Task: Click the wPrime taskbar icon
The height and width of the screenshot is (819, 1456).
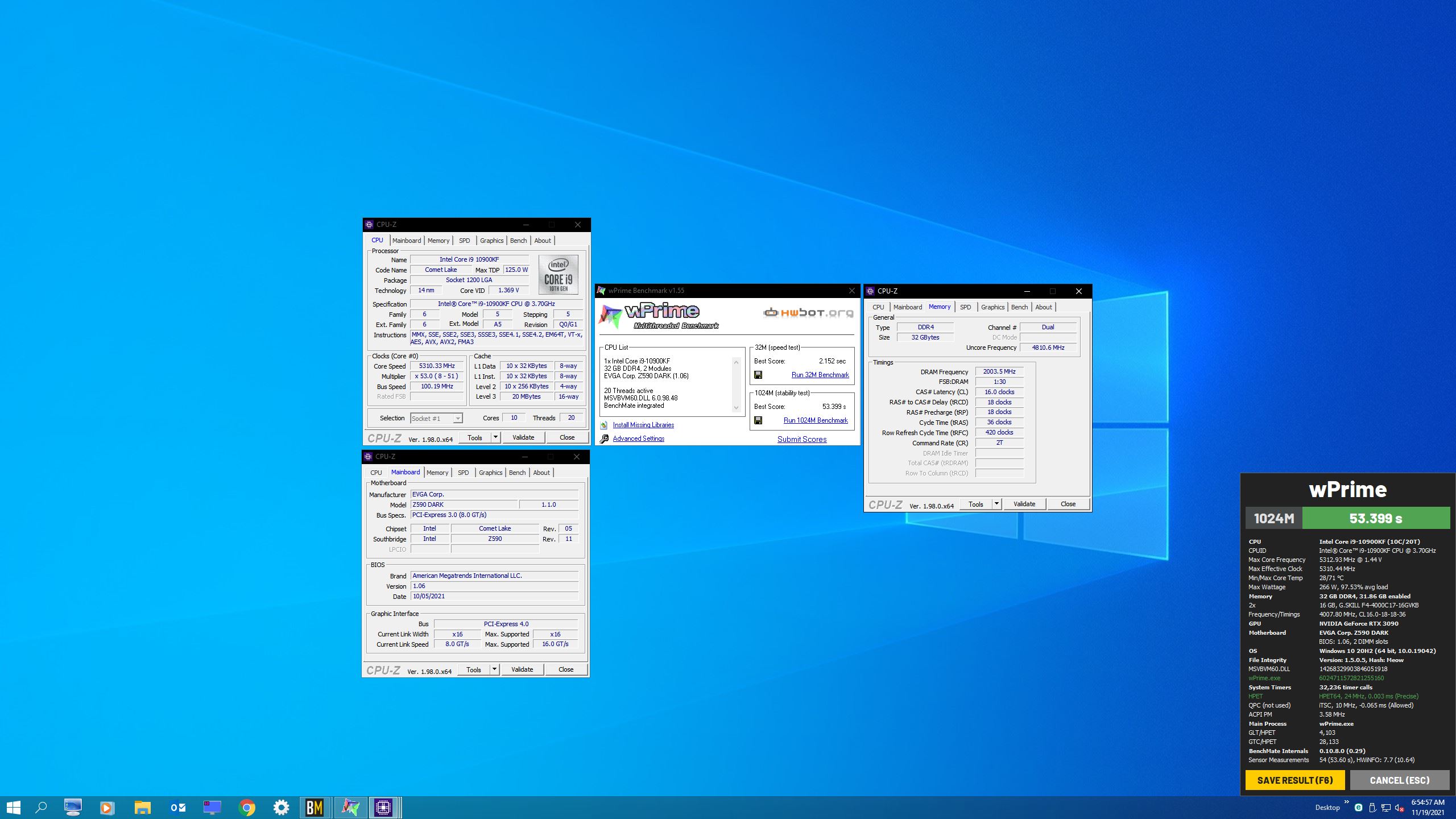Action: (x=350, y=807)
